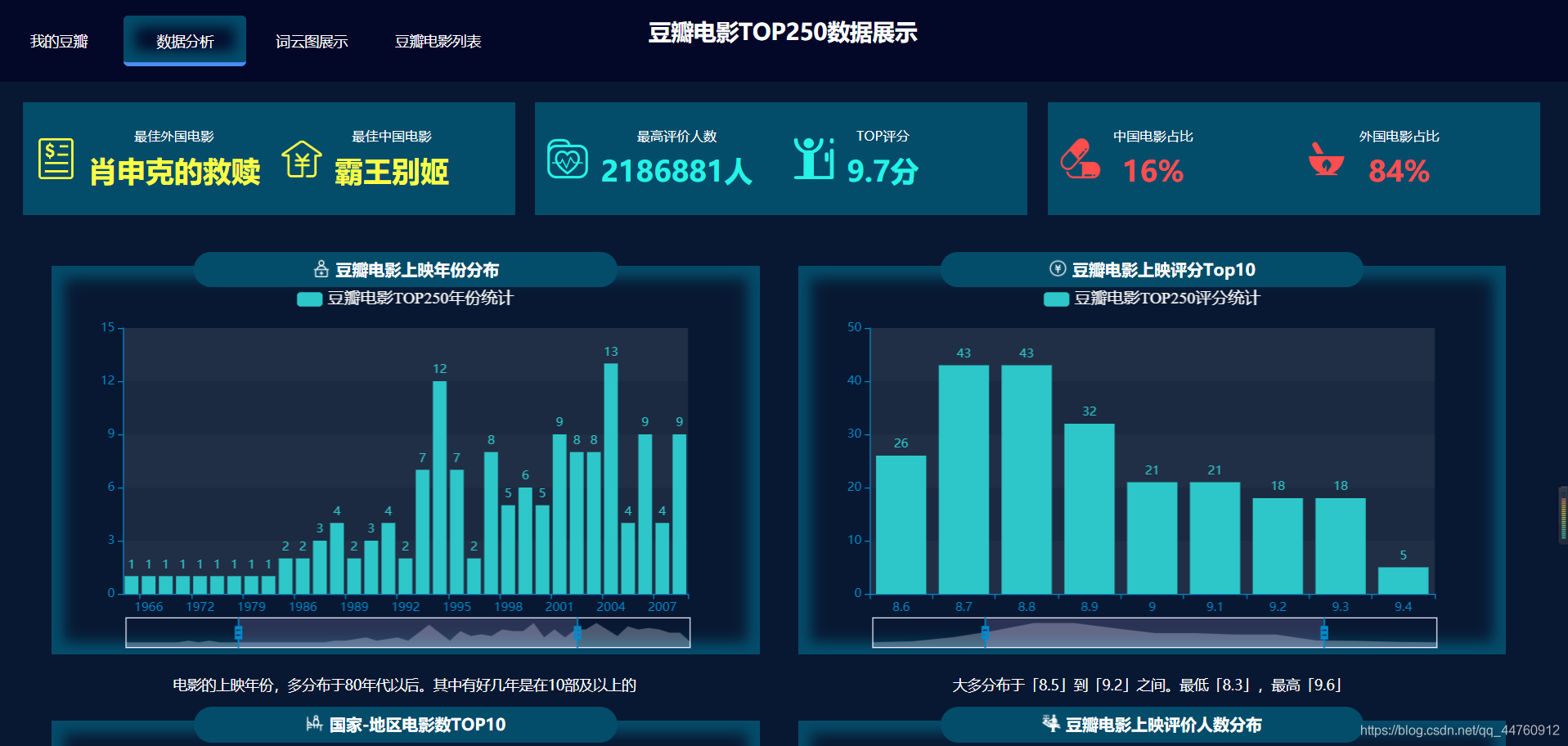Click the rating bar labeled 32
The width and height of the screenshot is (1568, 746).
tap(1089, 509)
